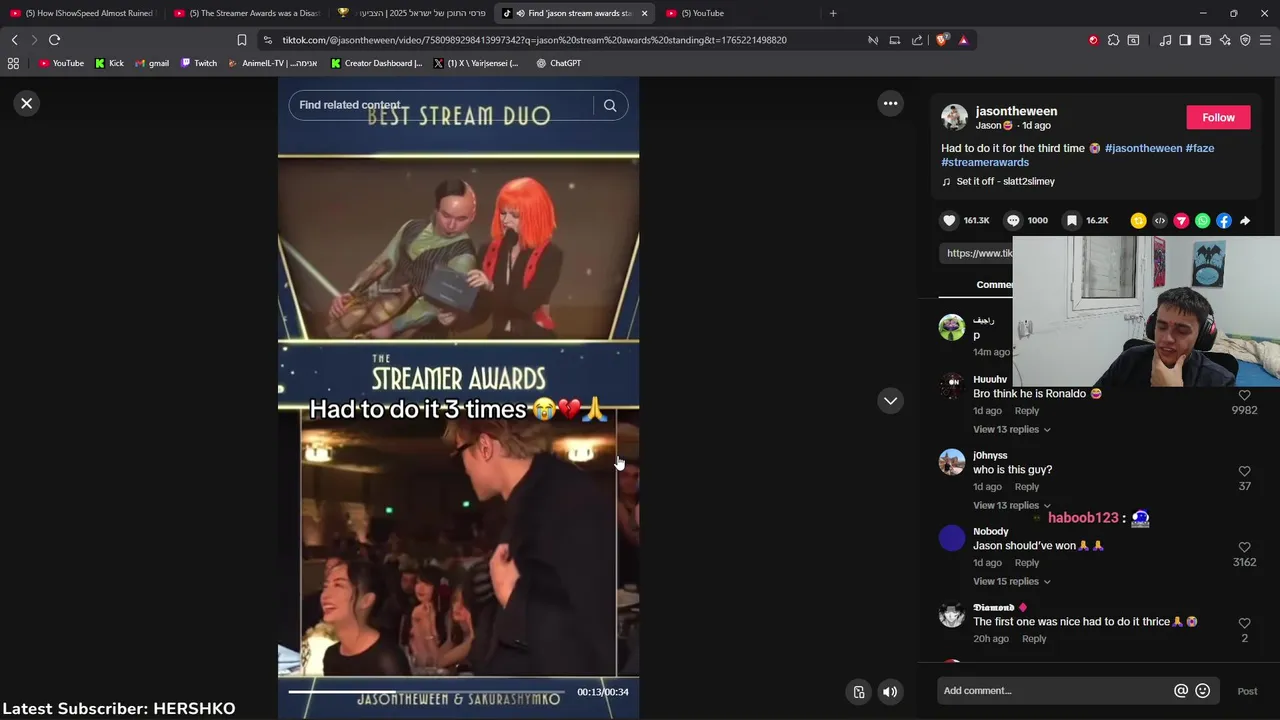1280x720 pixels.
Task: Close the TikTok video viewer with X
Action: [27, 103]
